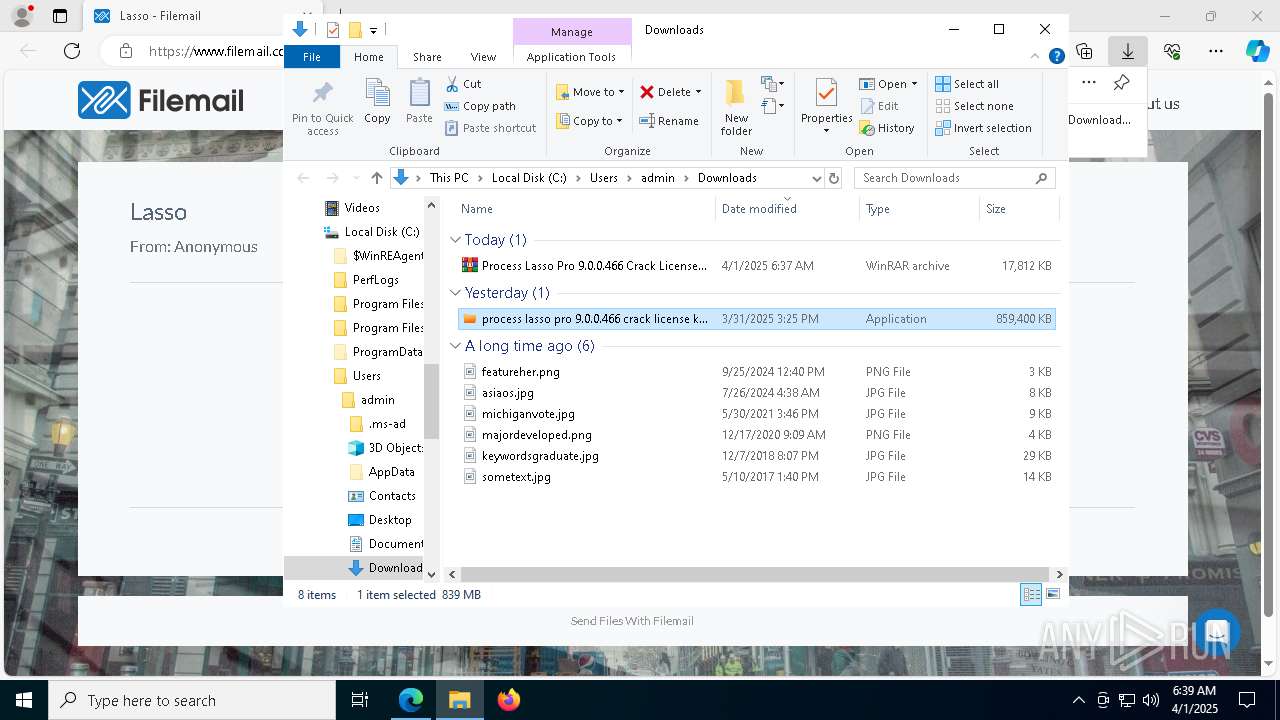Viewport: 1280px width, 720px height.
Task: Switch to the Details view layout icon
Action: 1031,594
